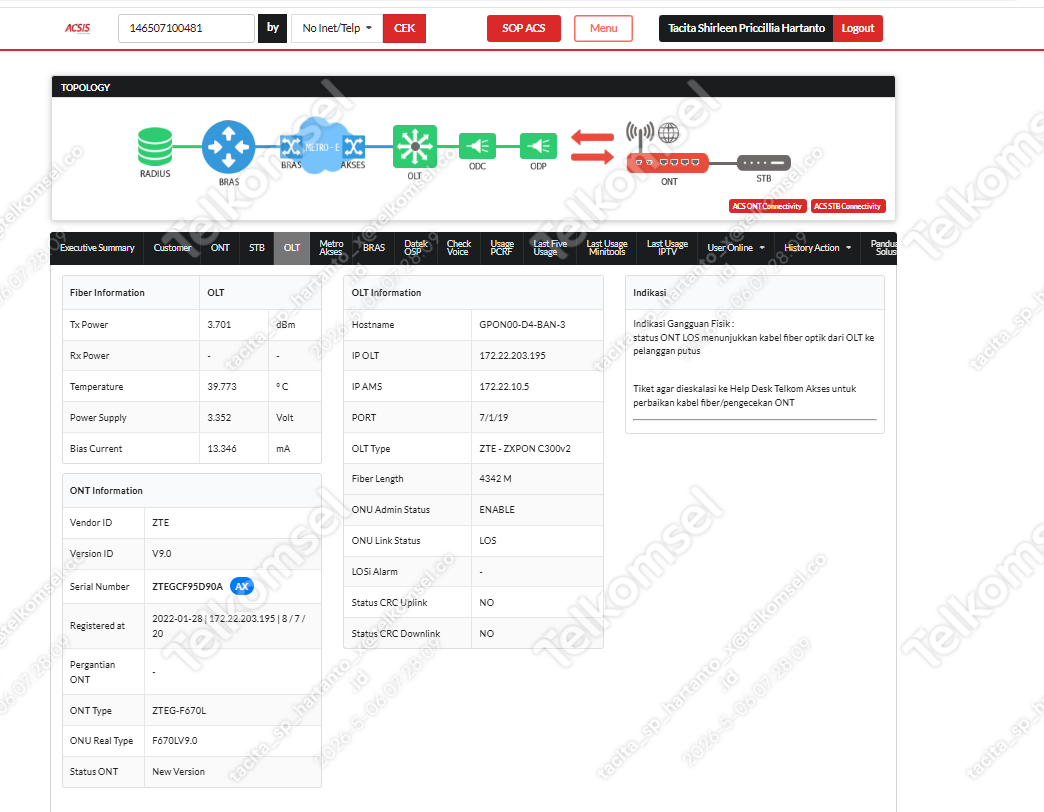Open the Last Usage Minitools tab
Image resolution: width=1044 pixels, height=812 pixels.
pos(607,248)
